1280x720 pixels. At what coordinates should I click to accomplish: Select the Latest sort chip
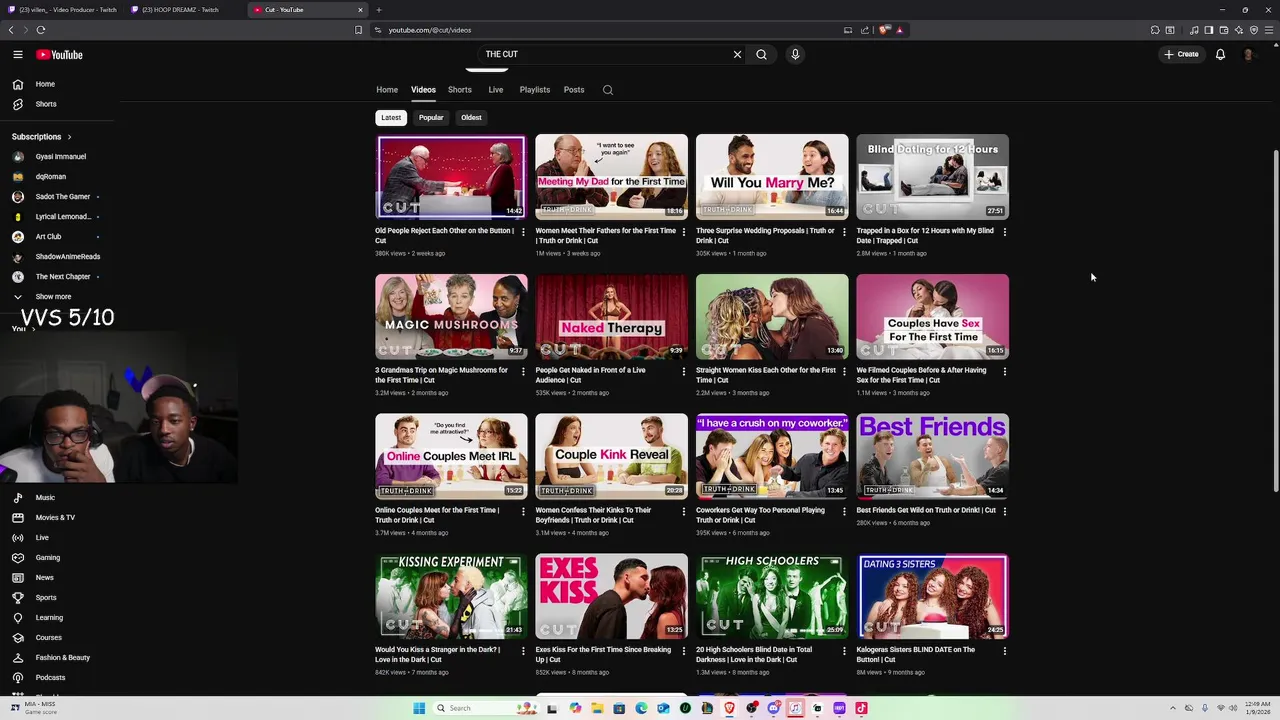(391, 118)
